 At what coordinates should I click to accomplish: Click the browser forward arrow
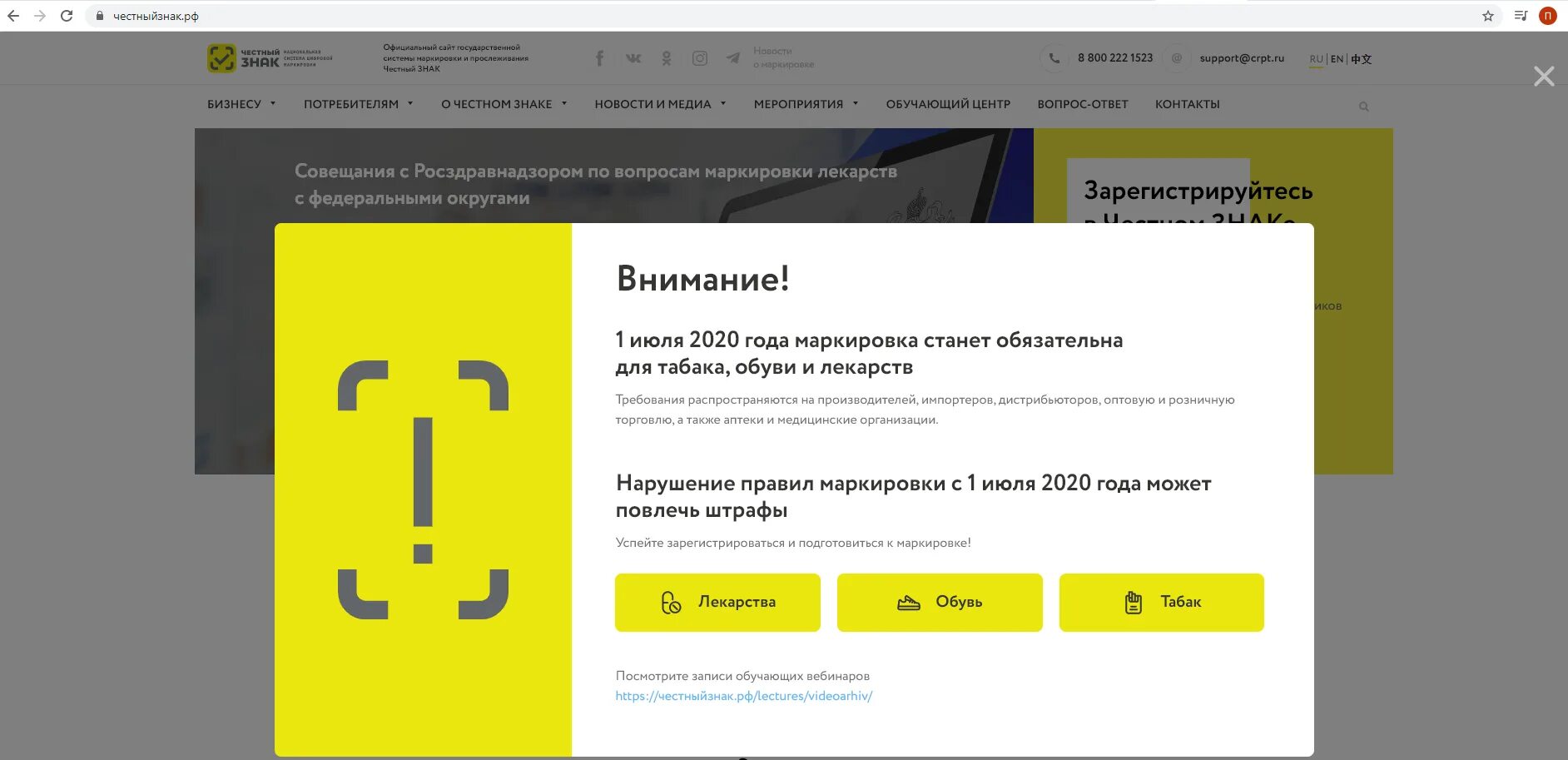[x=40, y=16]
